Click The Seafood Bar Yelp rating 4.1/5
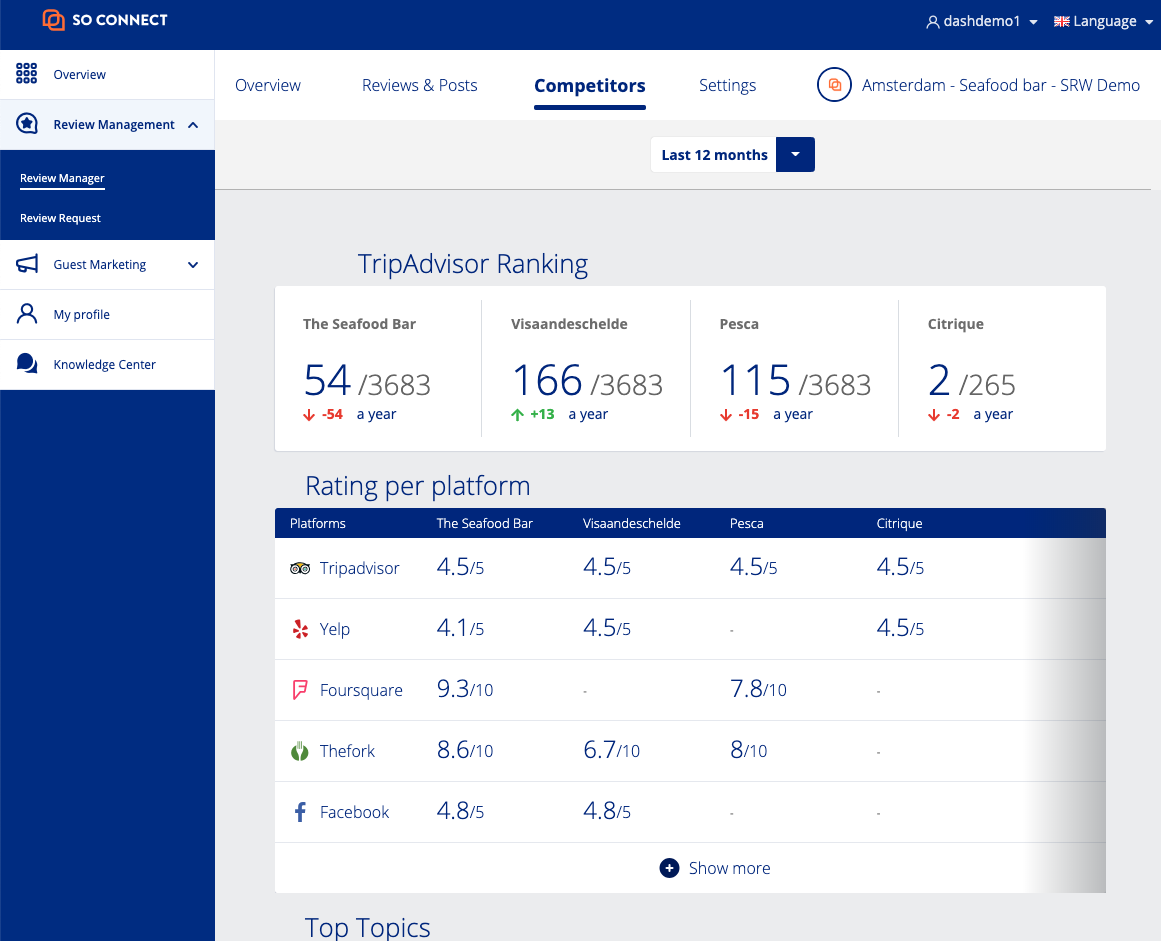Viewport: 1161px width, 941px height. pos(460,628)
